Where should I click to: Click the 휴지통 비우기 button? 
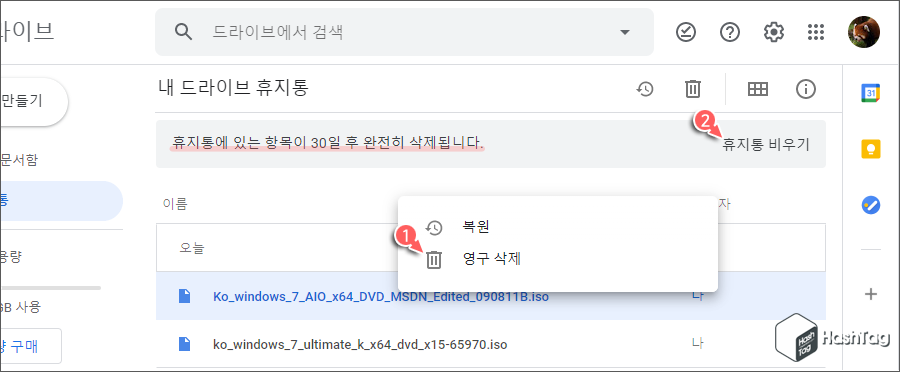766,145
